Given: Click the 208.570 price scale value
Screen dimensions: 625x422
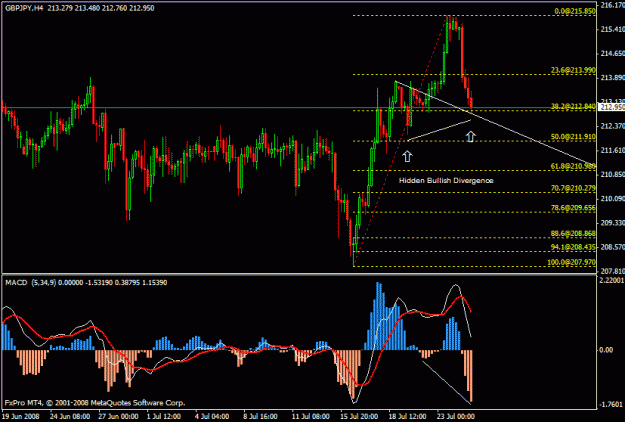Looking at the screenshot, I should pos(612,247).
